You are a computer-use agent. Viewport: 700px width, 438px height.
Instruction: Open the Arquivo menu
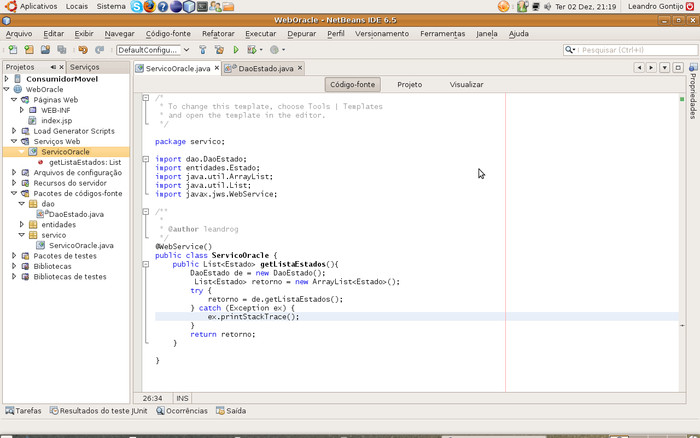coord(19,33)
